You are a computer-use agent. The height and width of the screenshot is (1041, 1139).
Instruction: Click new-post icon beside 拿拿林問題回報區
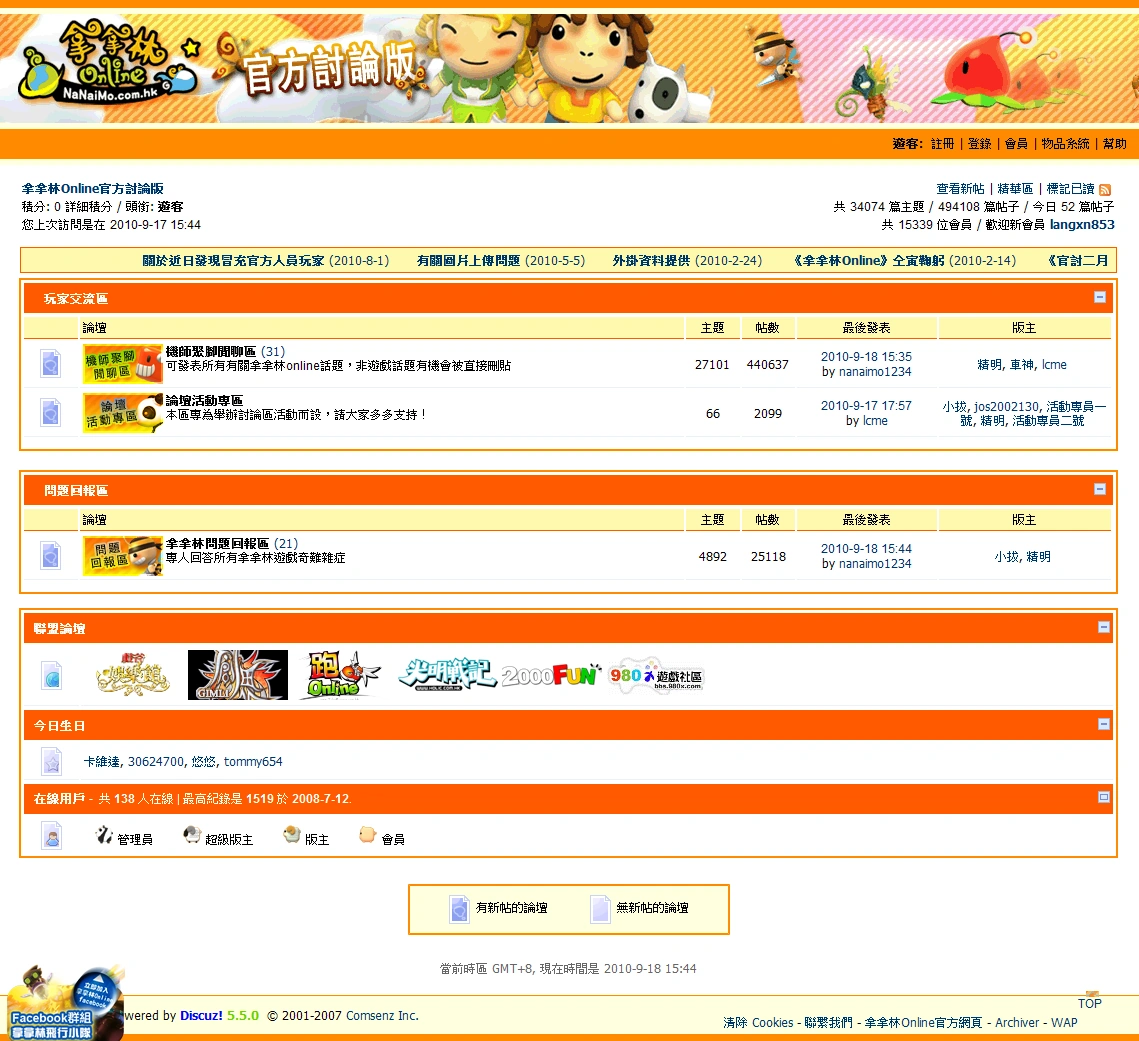tap(50, 556)
